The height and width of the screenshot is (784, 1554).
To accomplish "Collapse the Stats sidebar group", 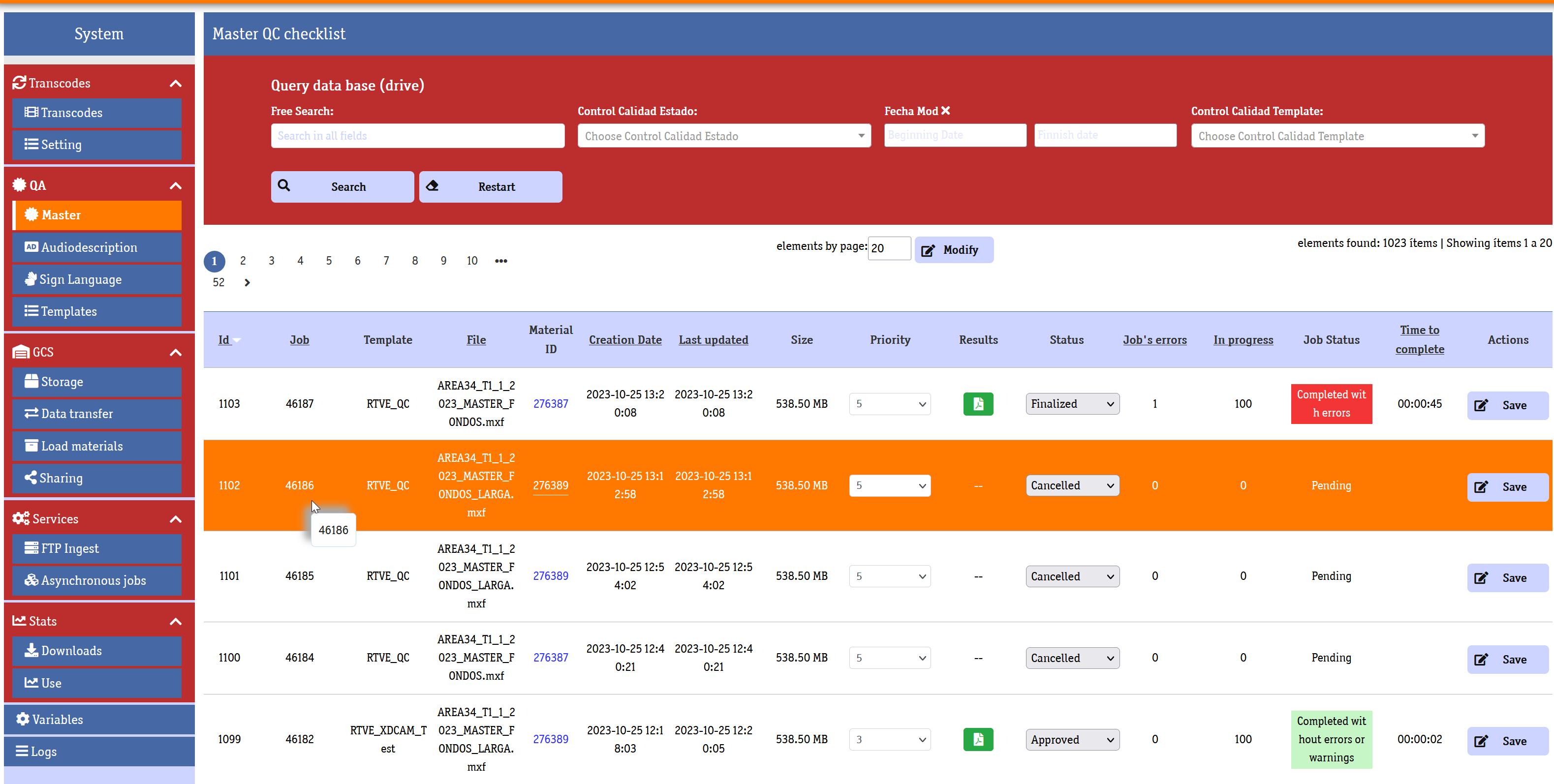I will pyautogui.click(x=176, y=621).
